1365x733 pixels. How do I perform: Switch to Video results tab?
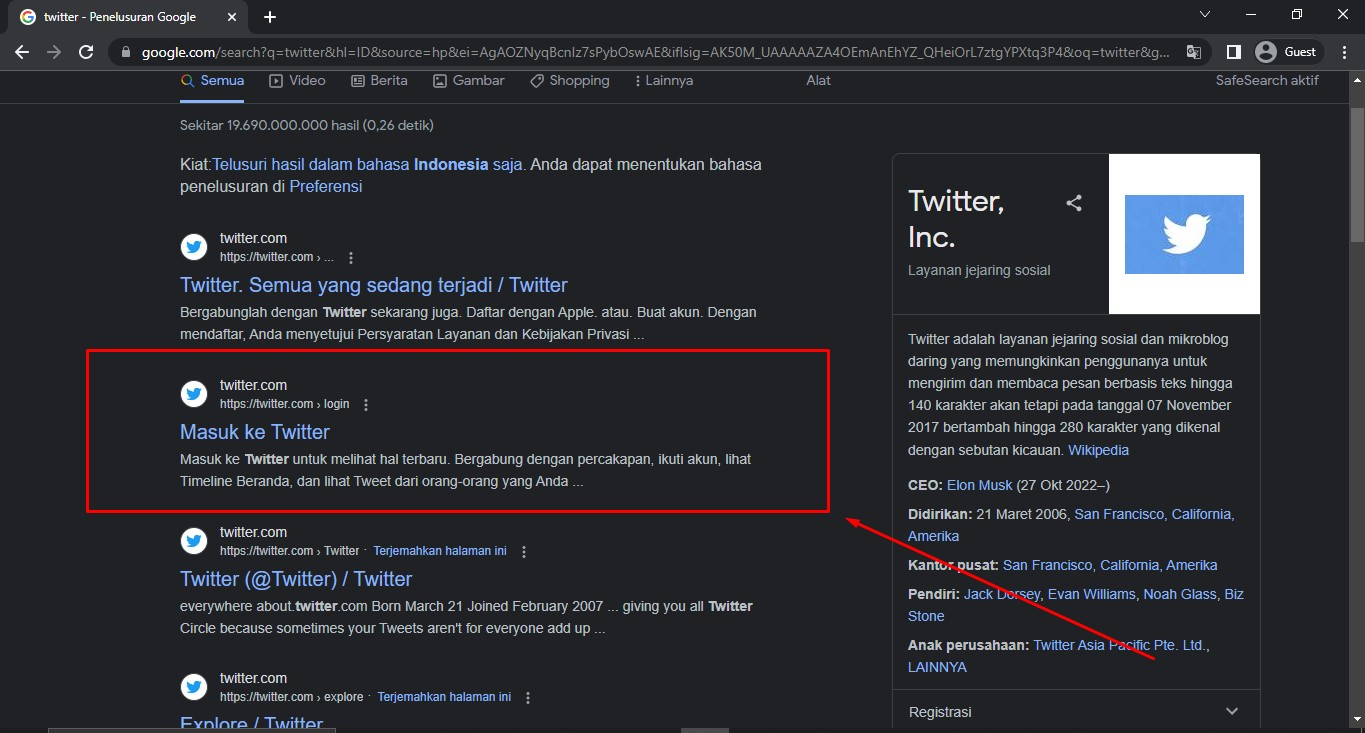tap(297, 80)
